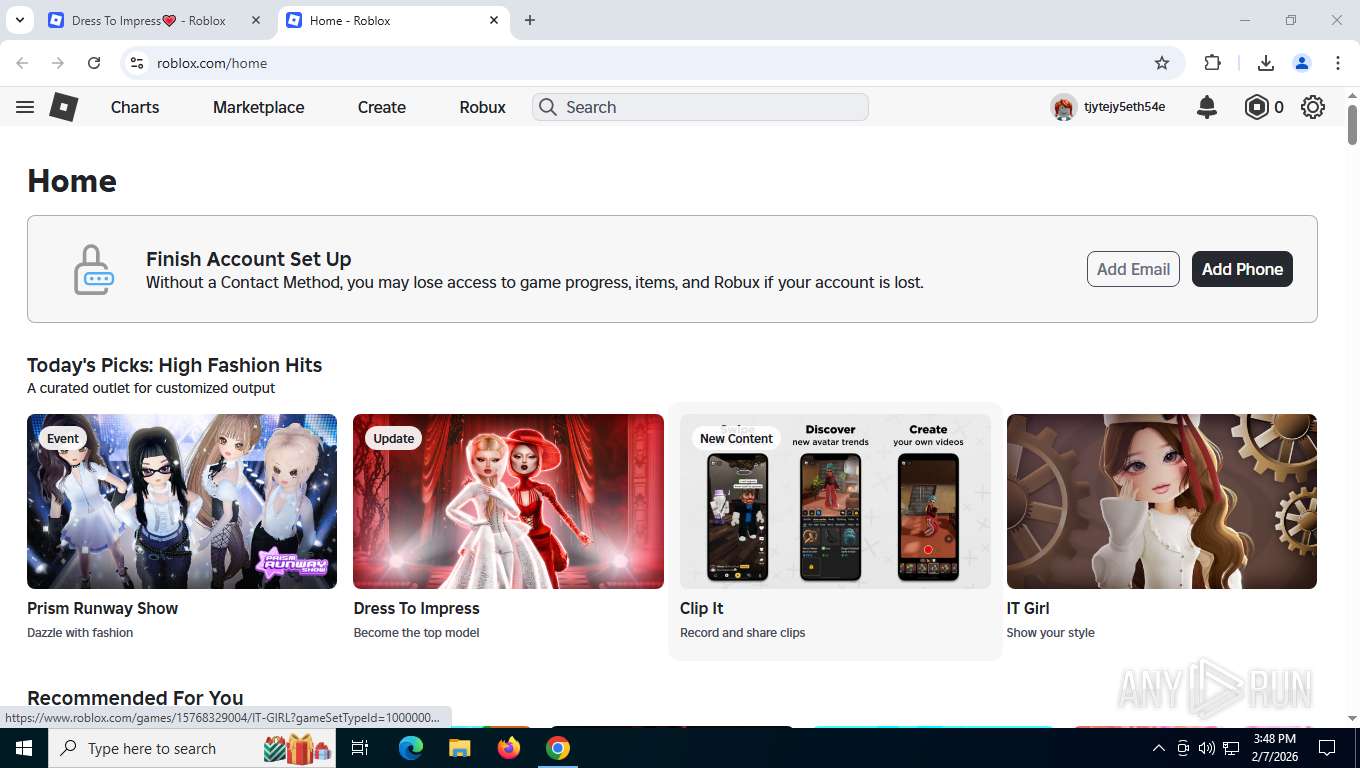Viewport: 1360px width, 768px height.
Task: Open Task View on taskbar
Action: (360, 748)
